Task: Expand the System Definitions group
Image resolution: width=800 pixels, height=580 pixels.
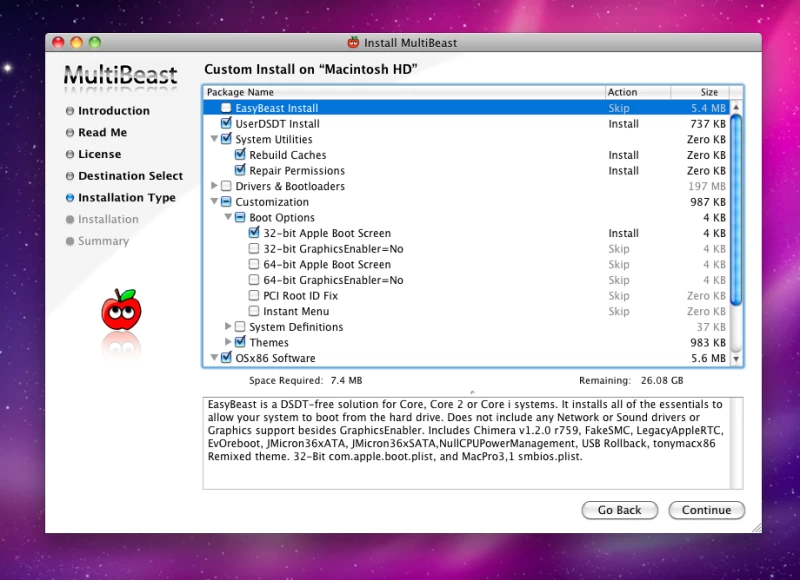Action: click(228, 327)
